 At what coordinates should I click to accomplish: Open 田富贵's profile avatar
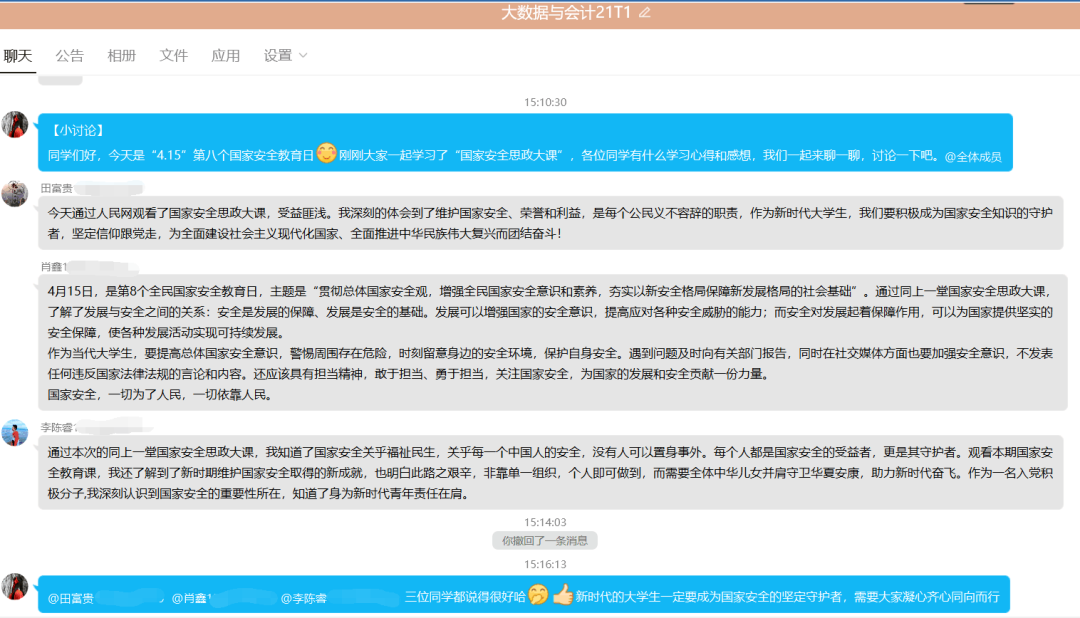coord(15,193)
